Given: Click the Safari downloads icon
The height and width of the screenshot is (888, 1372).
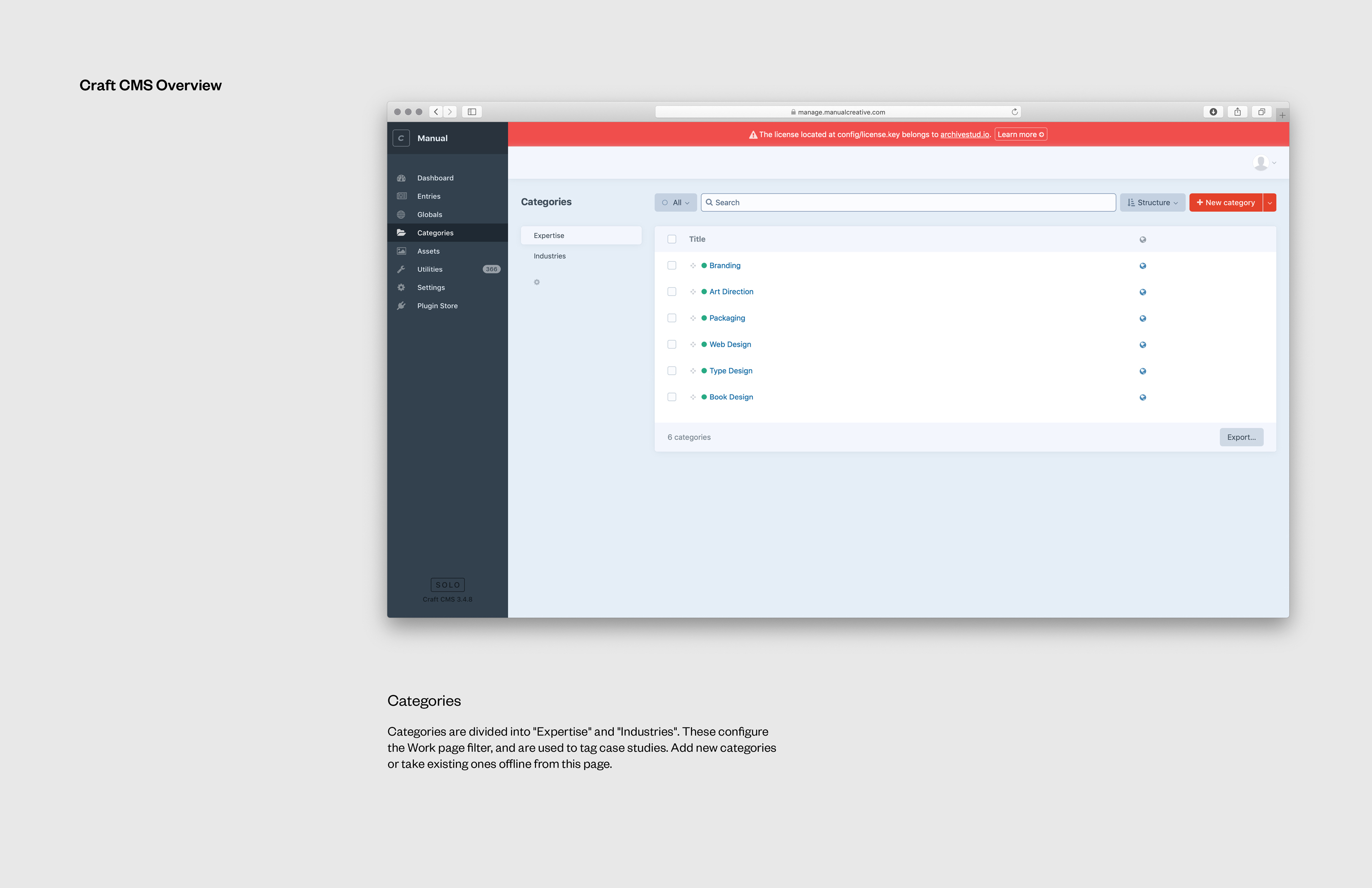Looking at the screenshot, I should coord(1213,112).
